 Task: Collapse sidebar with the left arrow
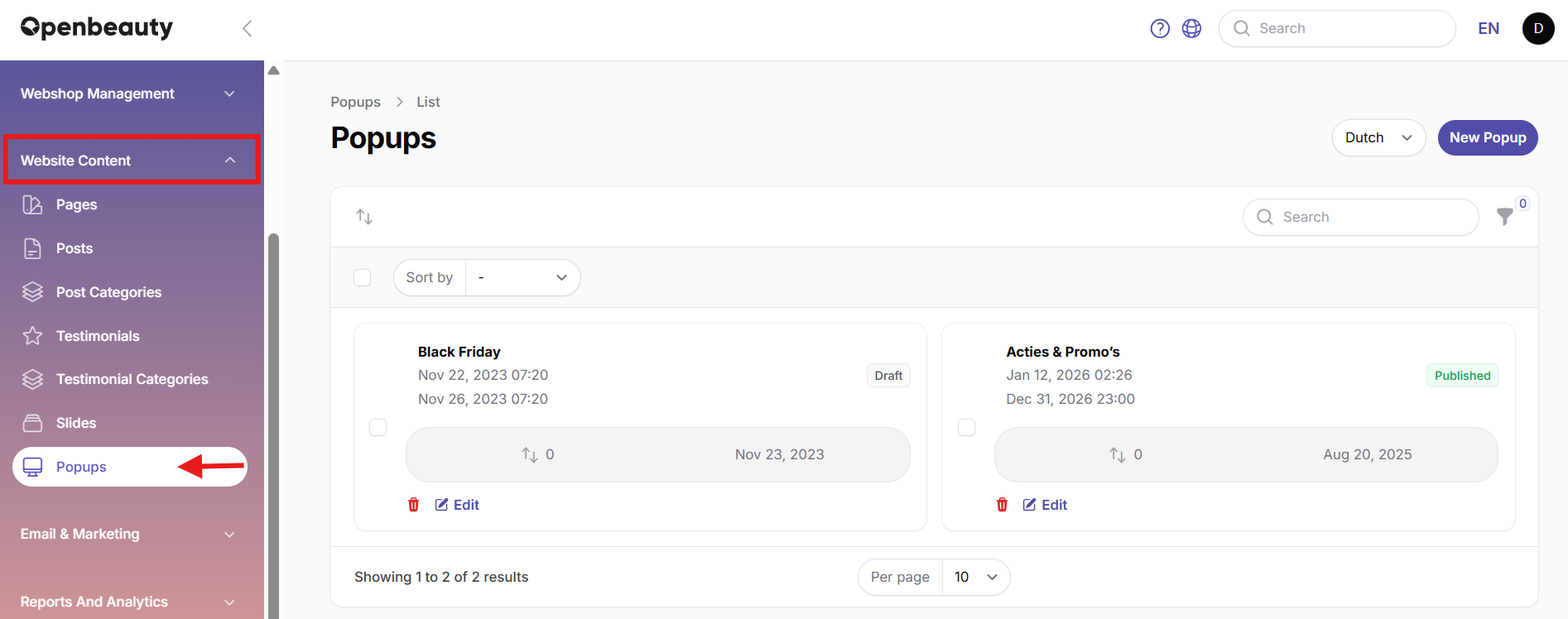(247, 29)
